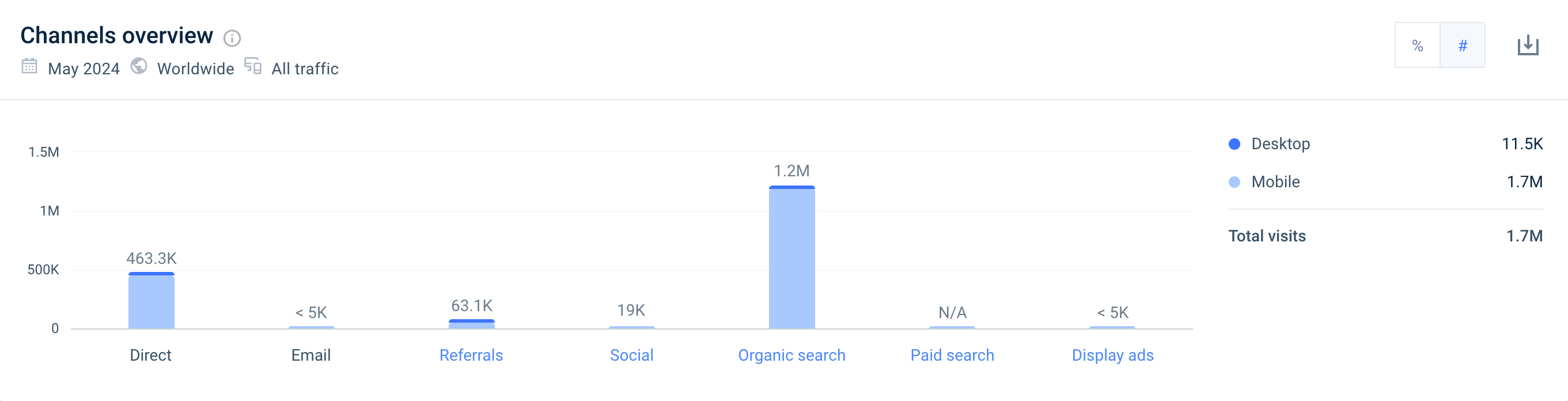Screen dimensions: 1568x401
Task: Toggle the Mobile legend dot
Action: (1234, 182)
